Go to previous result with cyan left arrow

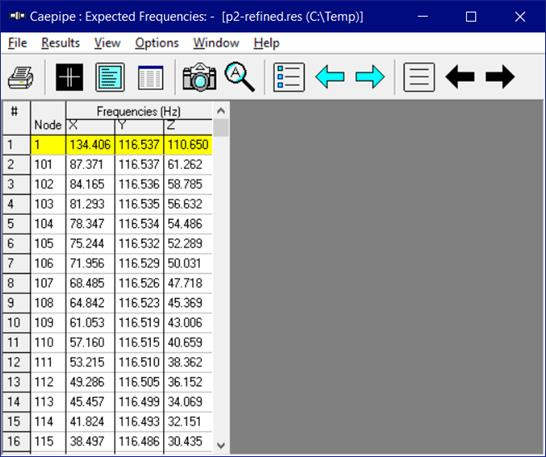[x=330, y=77]
